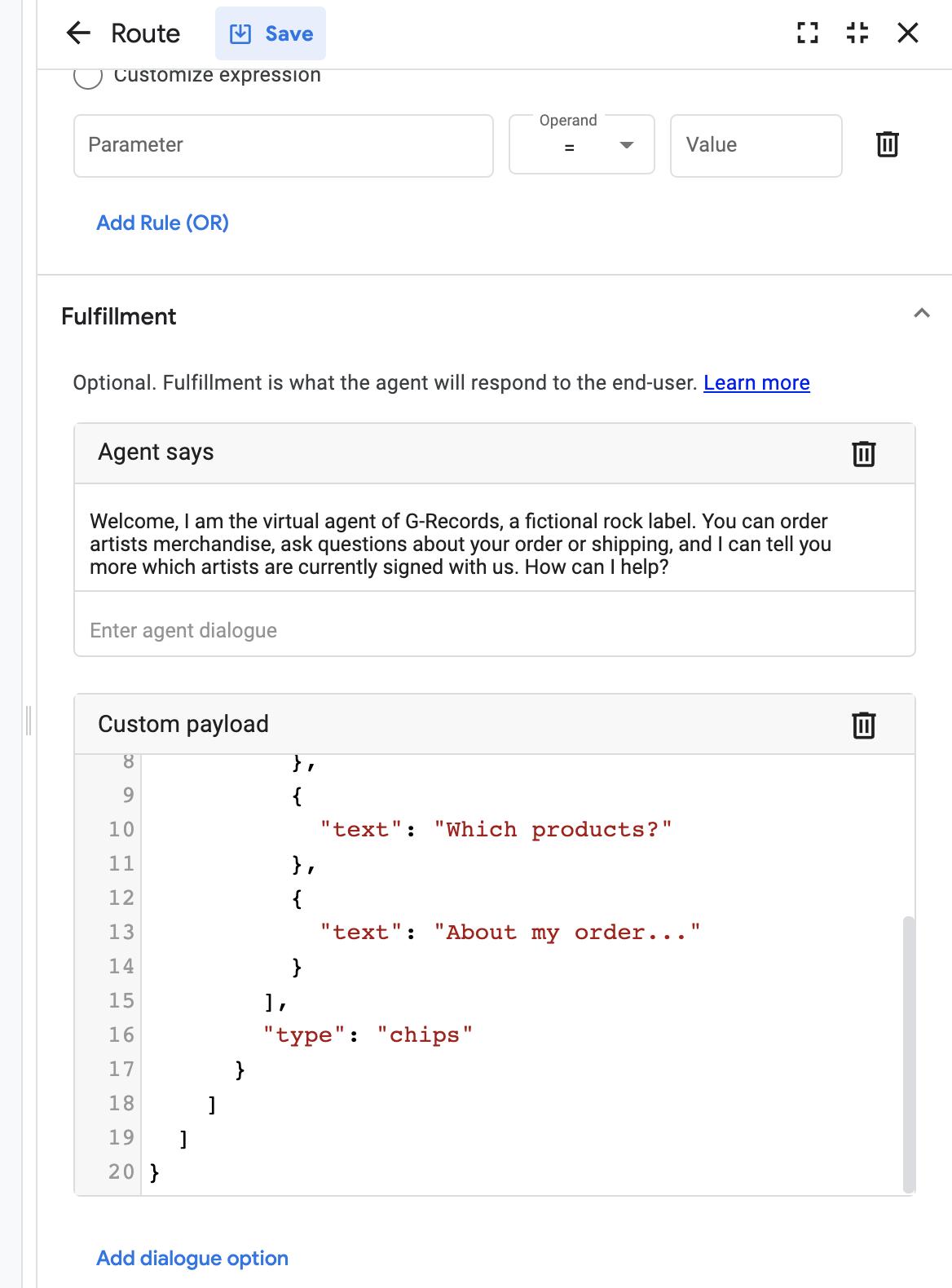Screen dimensions: 952x1288
Task: Open the Learn more link
Action: (x=756, y=383)
